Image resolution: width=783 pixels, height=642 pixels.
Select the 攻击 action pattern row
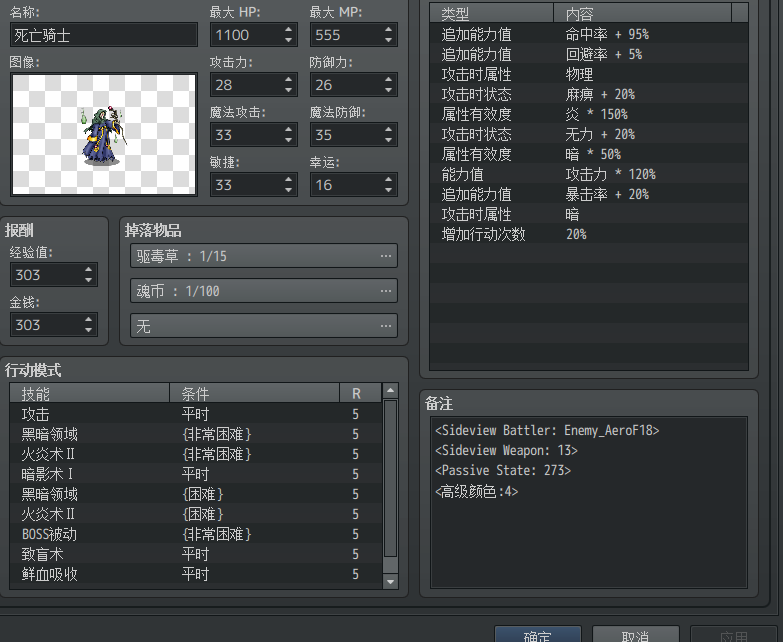pyautogui.click(x=196, y=414)
